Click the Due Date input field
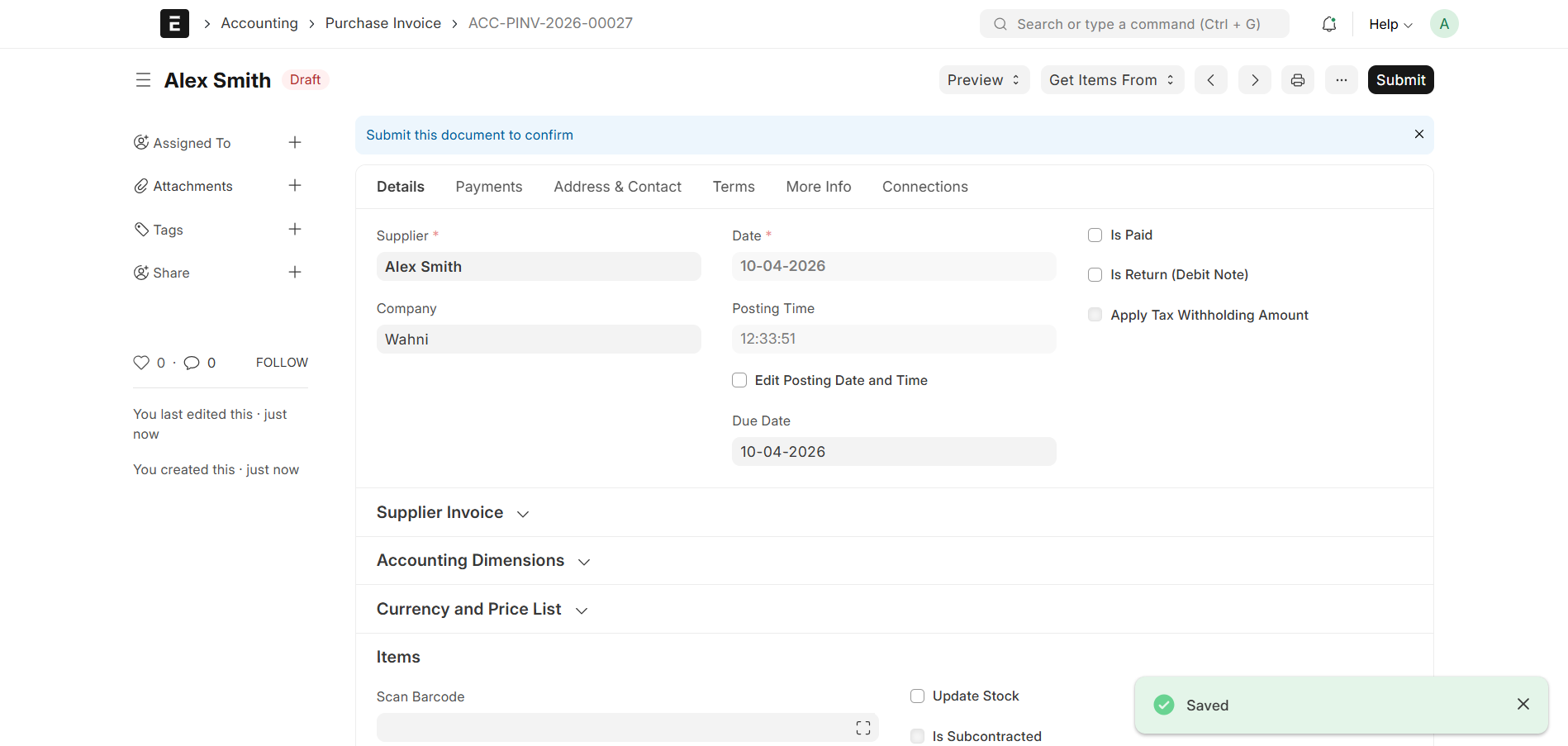This screenshot has width=1568, height=746. [894, 452]
